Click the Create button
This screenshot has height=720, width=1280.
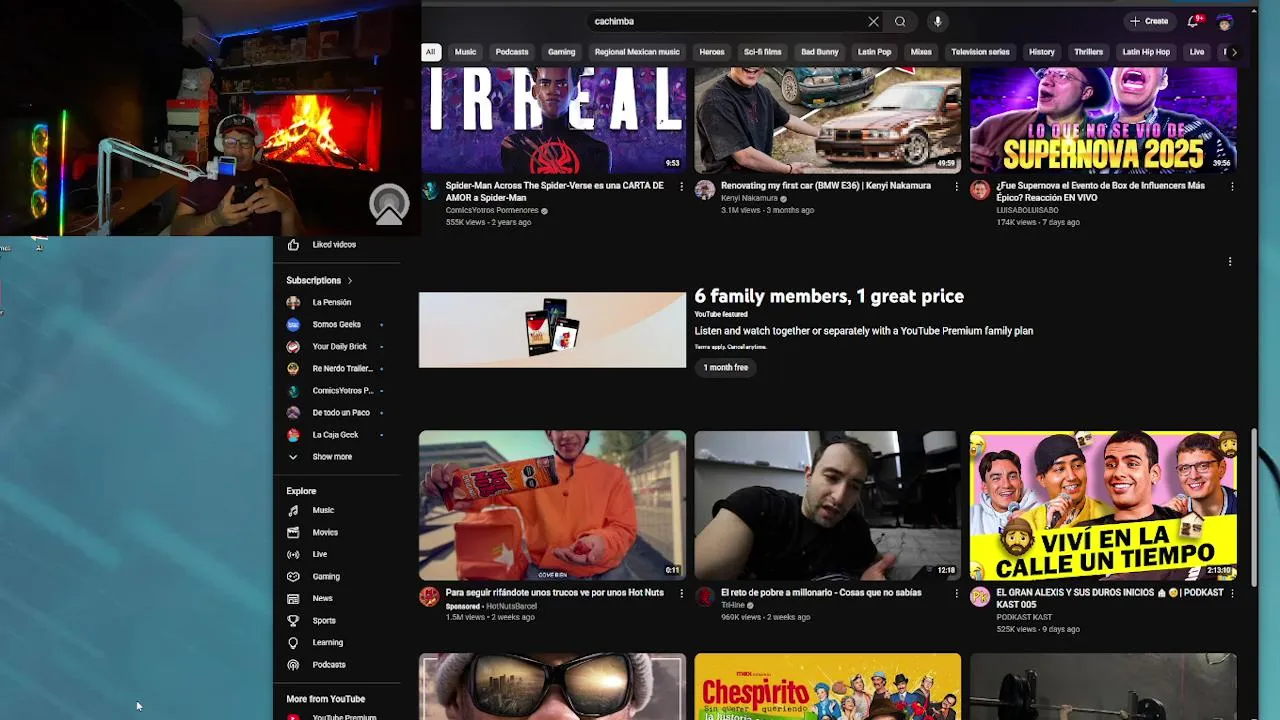[1149, 21]
